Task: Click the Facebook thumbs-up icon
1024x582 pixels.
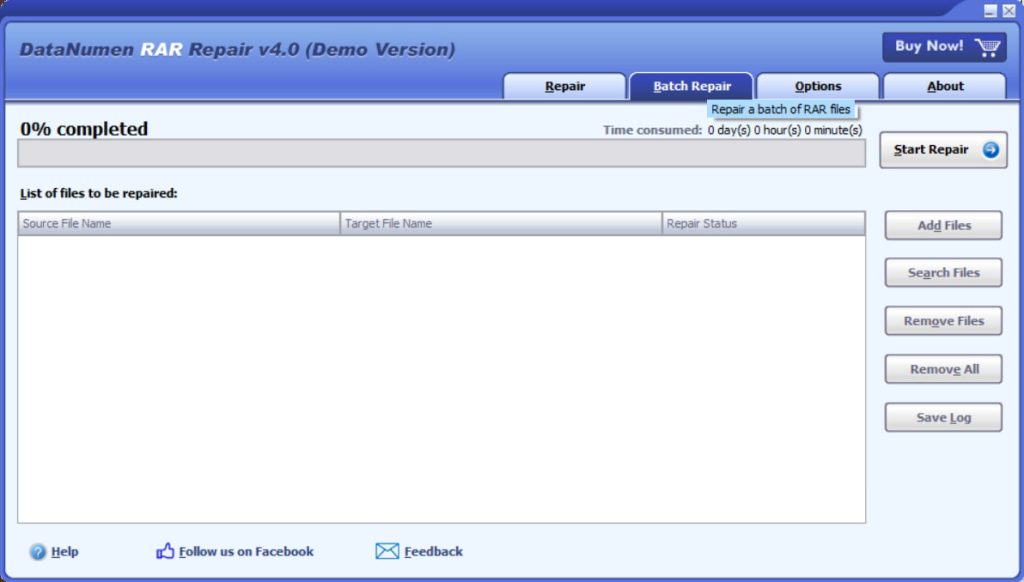Action: [x=165, y=551]
